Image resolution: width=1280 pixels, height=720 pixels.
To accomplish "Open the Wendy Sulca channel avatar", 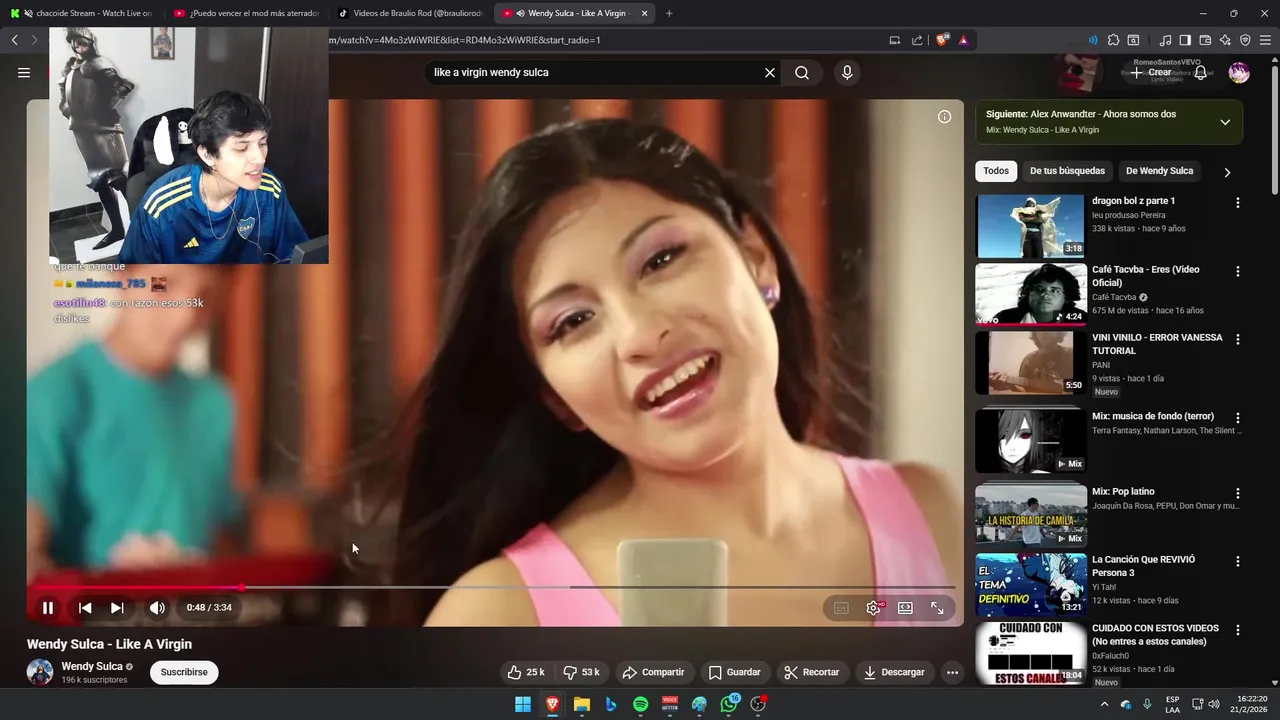I will 40,672.
